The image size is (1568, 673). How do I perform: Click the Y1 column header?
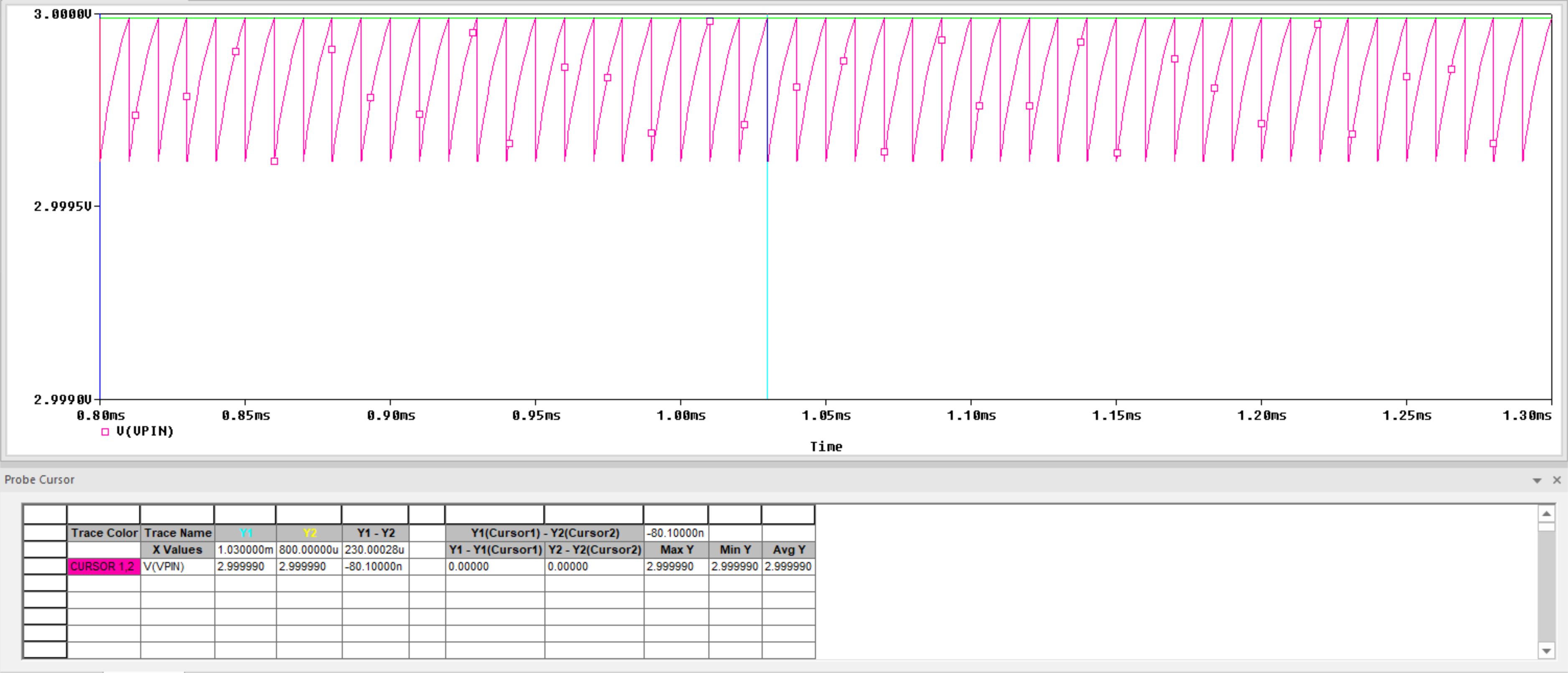pos(245,533)
